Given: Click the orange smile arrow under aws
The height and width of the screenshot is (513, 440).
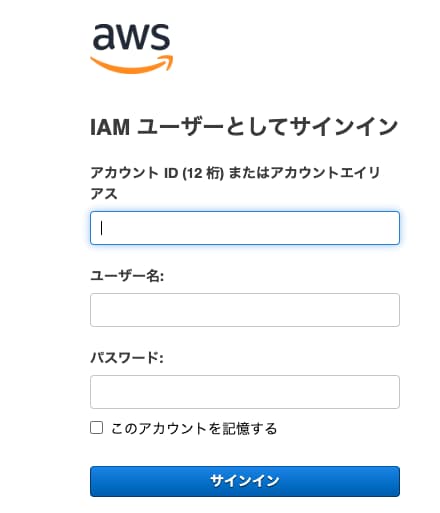Looking at the screenshot, I should [132, 65].
